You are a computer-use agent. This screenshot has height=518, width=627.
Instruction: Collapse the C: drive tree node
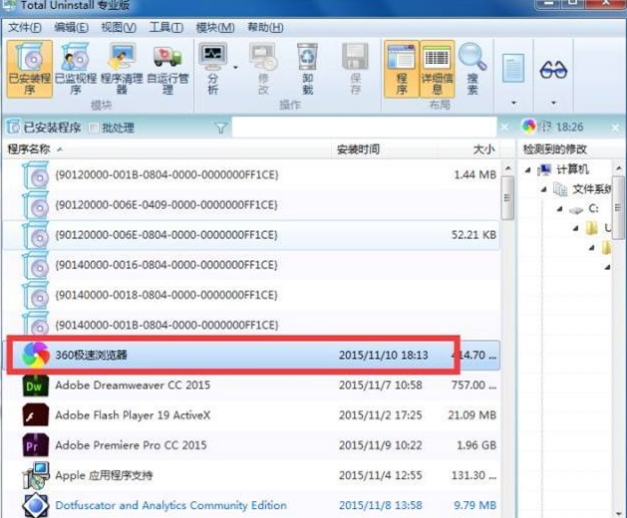(560, 209)
